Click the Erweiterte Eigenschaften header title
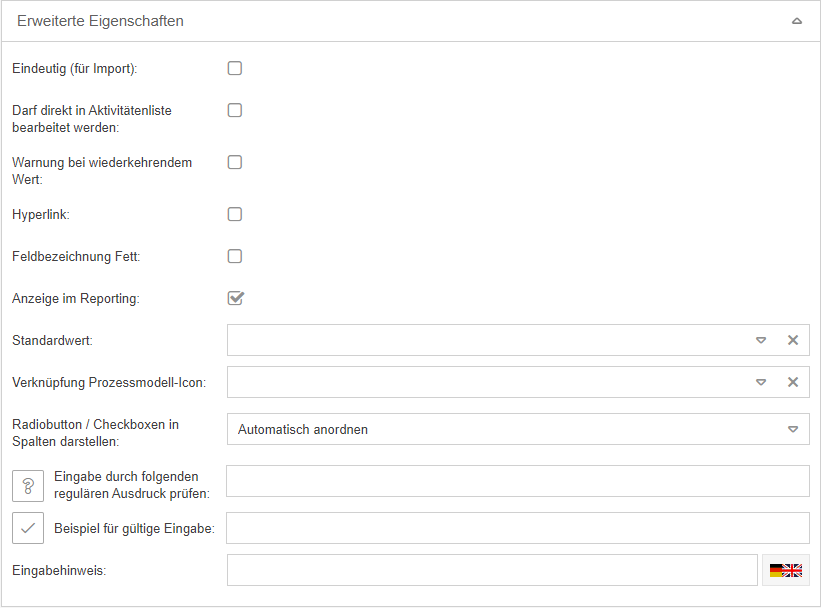Image resolution: width=821 pixels, height=608 pixels. click(100, 21)
